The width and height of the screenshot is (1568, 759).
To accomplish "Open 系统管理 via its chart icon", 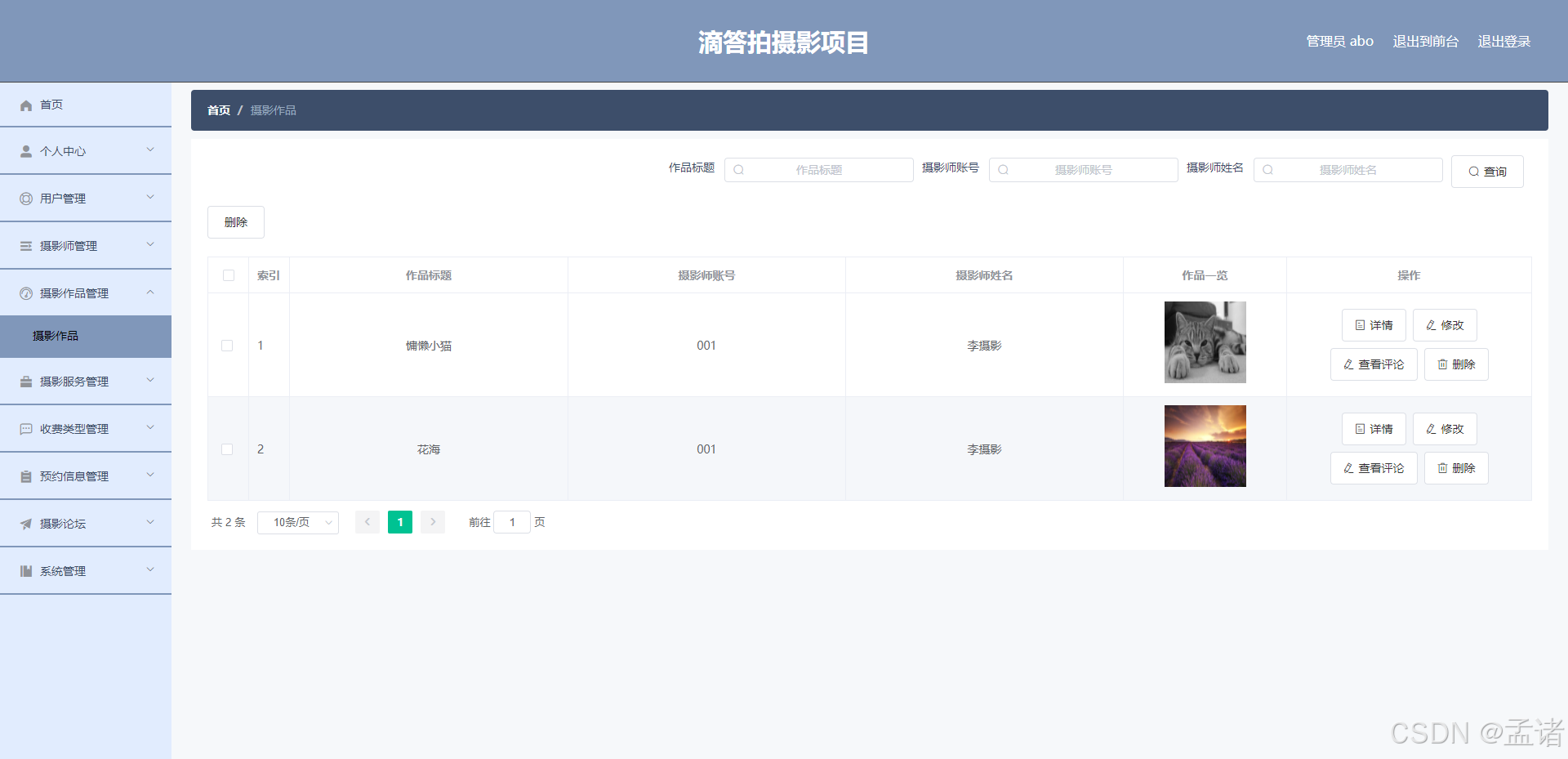I will click(x=24, y=570).
